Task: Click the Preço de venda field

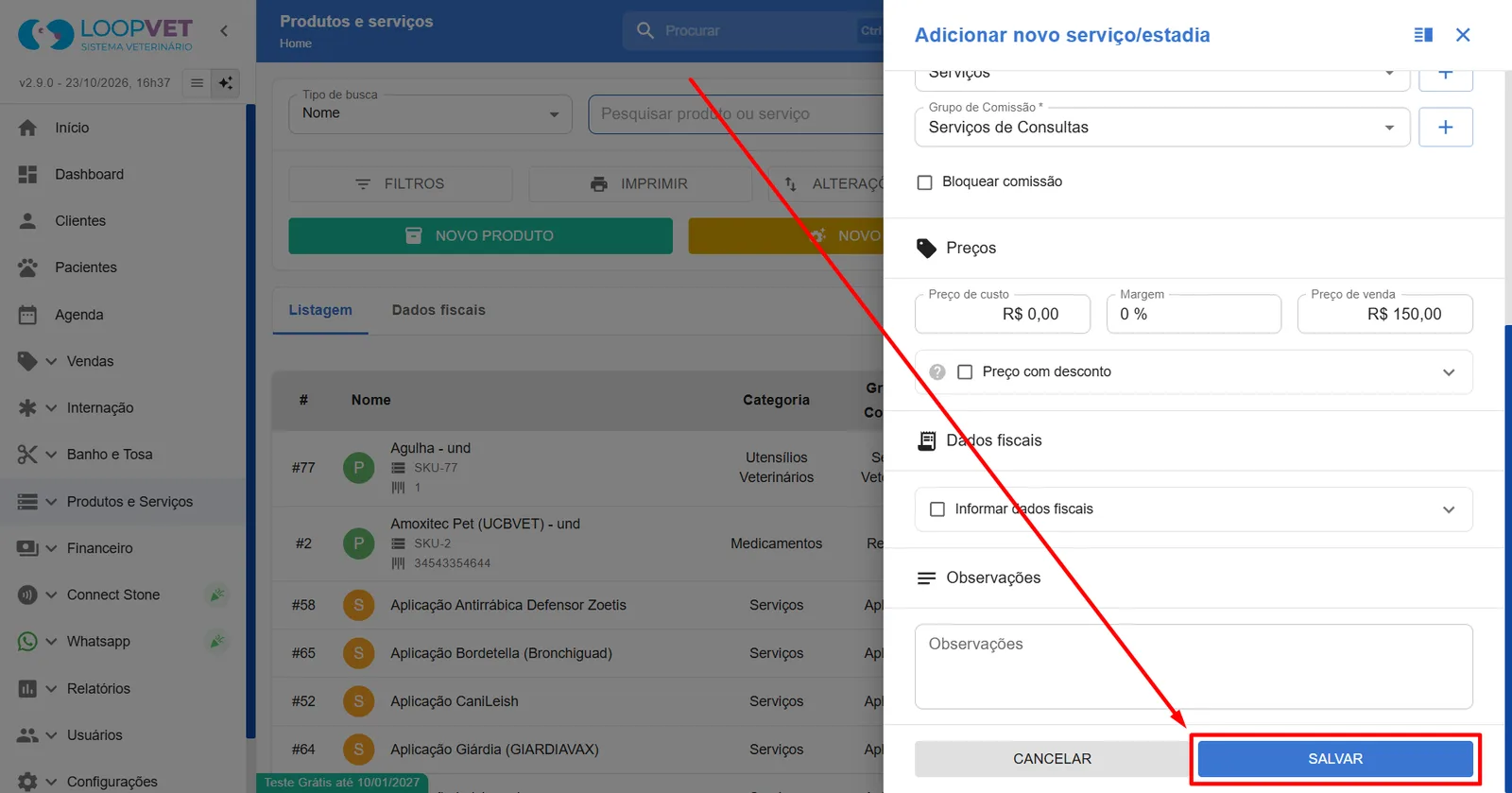Action: tap(1384, 314)
